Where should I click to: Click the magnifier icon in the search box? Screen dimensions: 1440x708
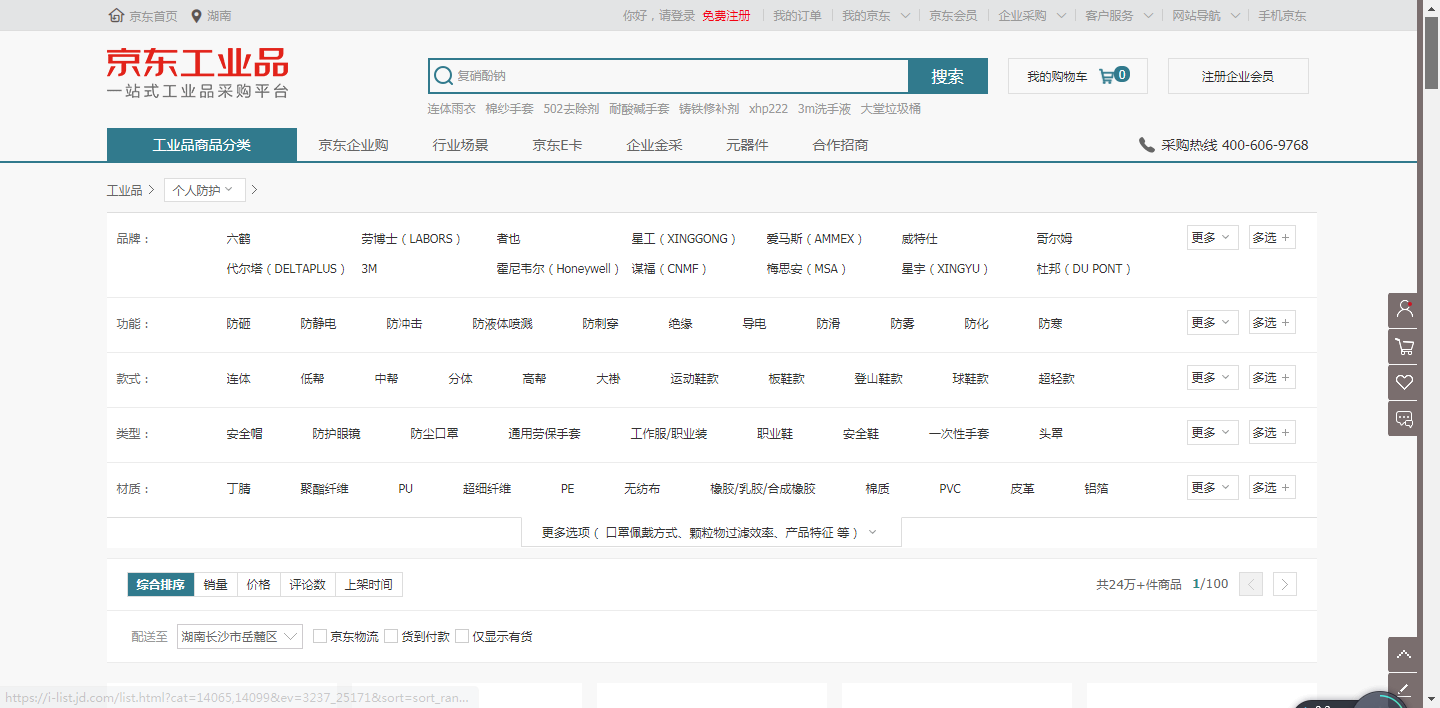tap(444, 76)
